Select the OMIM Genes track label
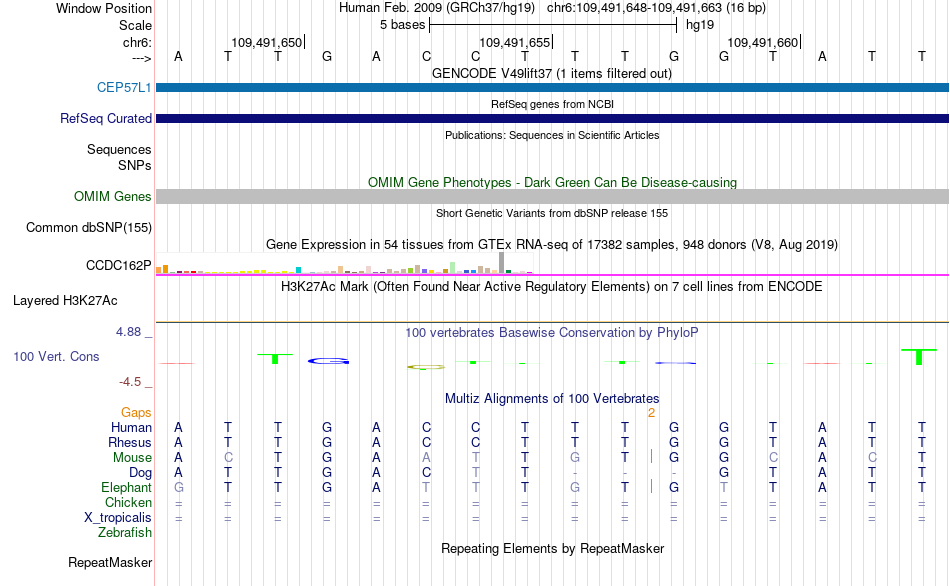The image size is (950, 586). pos(112,196)
